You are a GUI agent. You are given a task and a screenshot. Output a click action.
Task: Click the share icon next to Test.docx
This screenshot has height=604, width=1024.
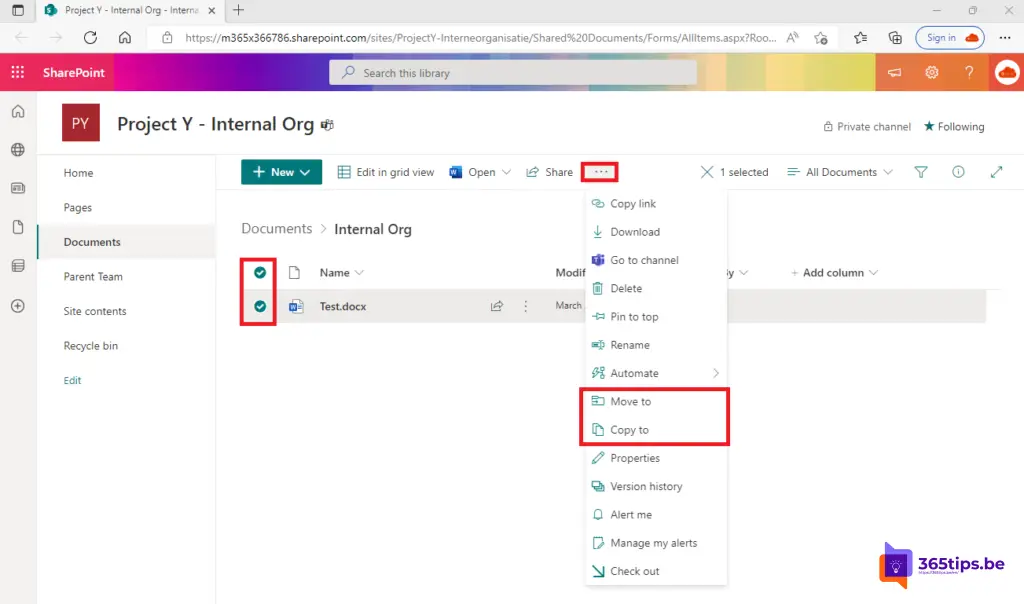click(497, 306)
